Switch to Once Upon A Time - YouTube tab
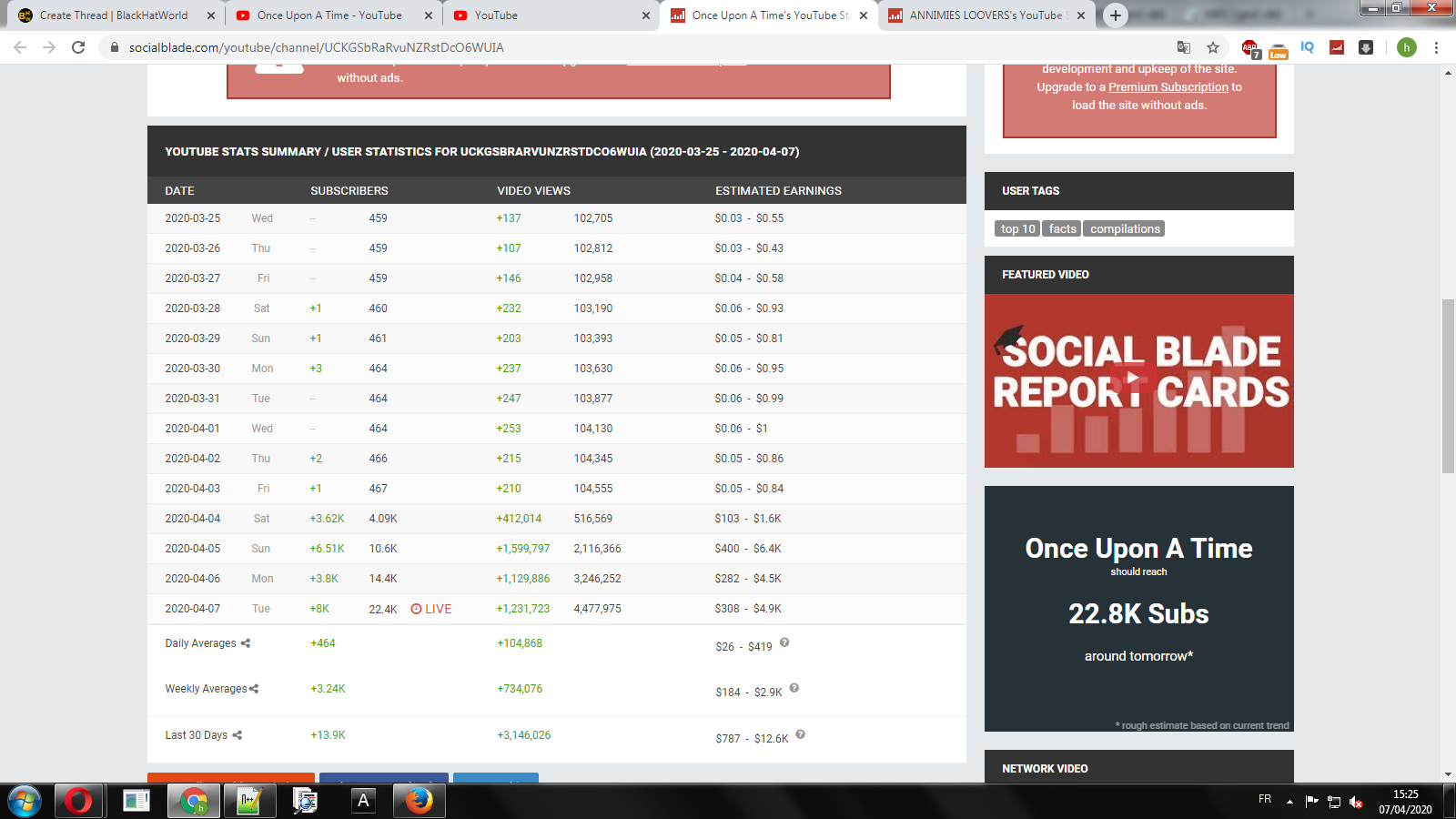This screenshot has height=819, width=1456. point(331,15)
